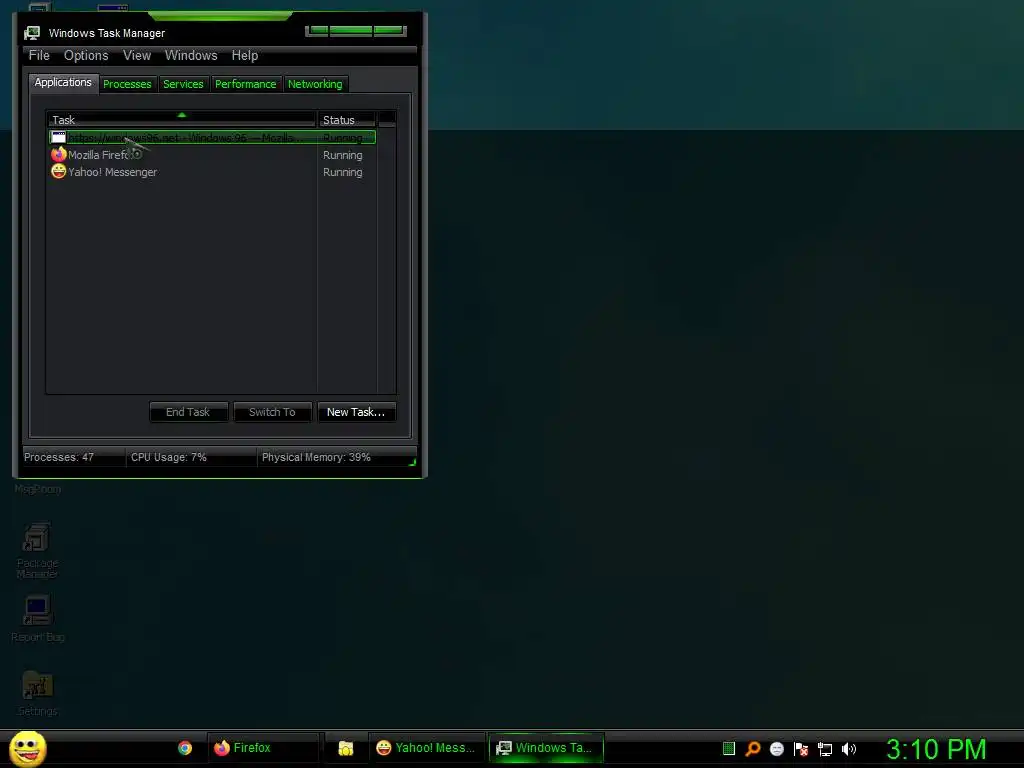Switch to the Networking tab
1024x768 pixels.
tap(315, 84)
